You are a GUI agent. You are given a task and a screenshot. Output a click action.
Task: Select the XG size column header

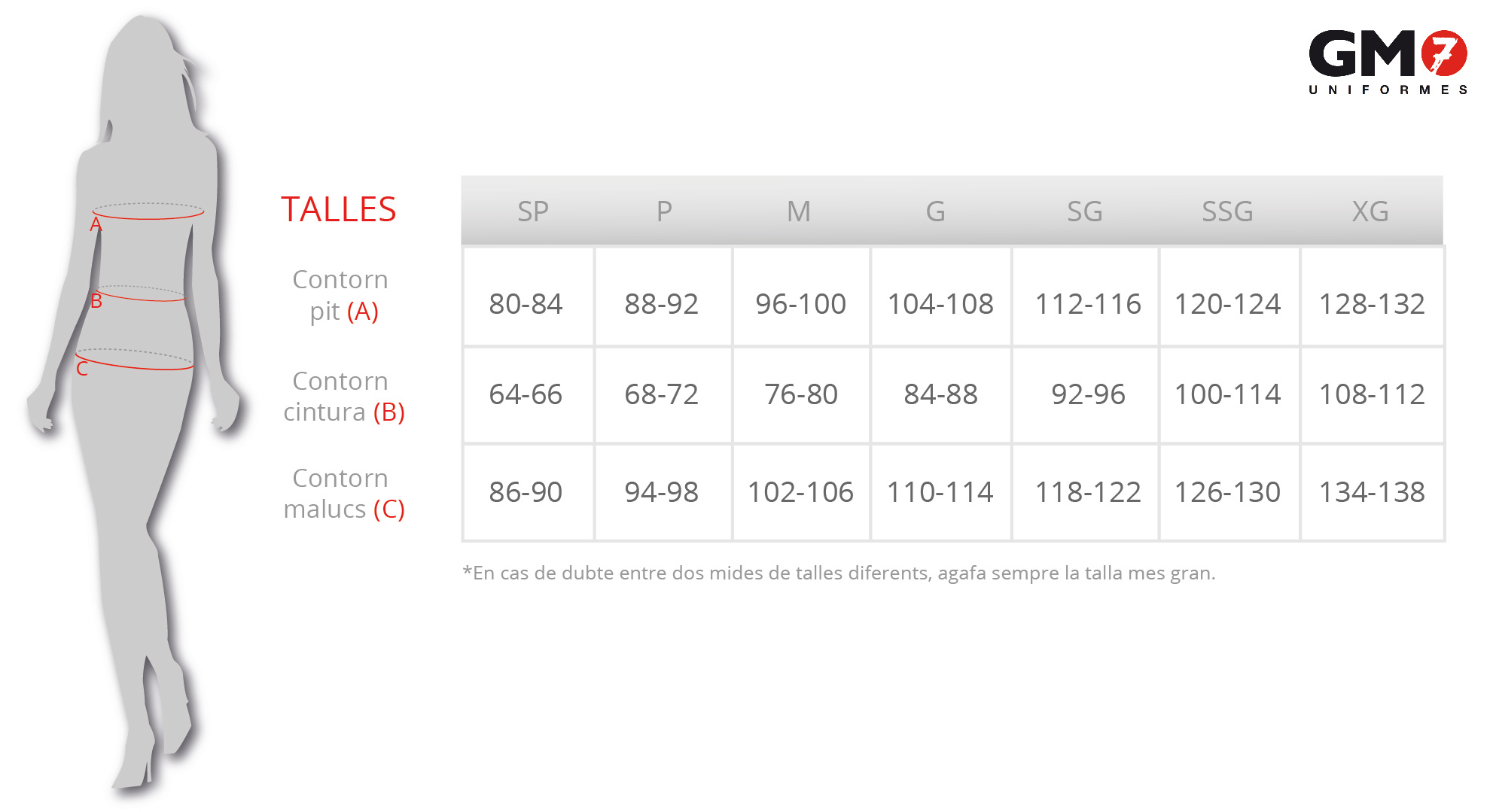(x=1370, y=211)
